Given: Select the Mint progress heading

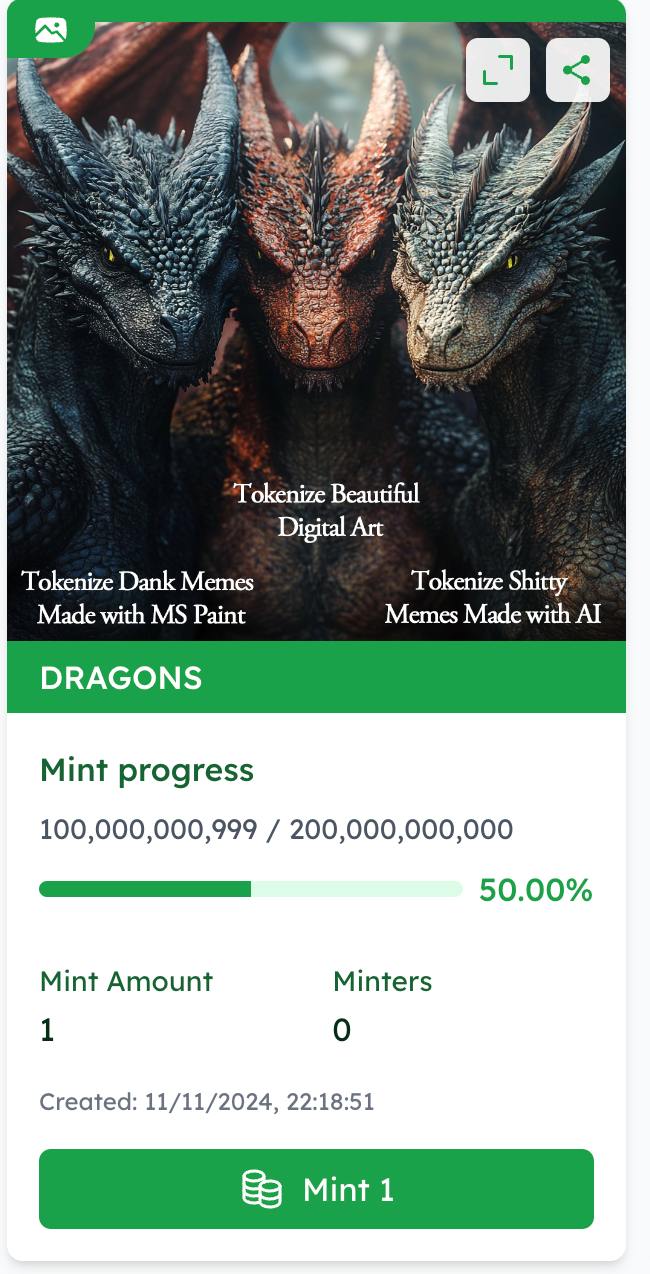Looking at the screenshot, I should click(147, 770).
